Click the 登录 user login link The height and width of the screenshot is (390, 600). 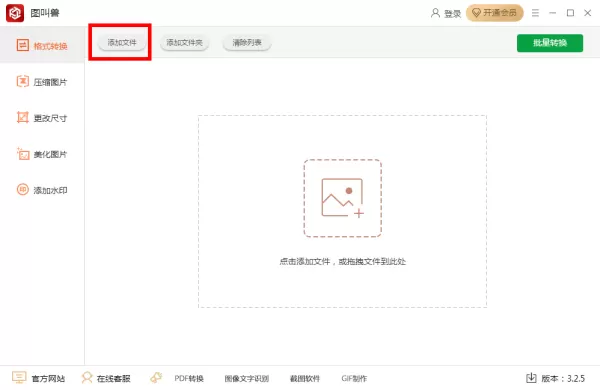(446, 13)
